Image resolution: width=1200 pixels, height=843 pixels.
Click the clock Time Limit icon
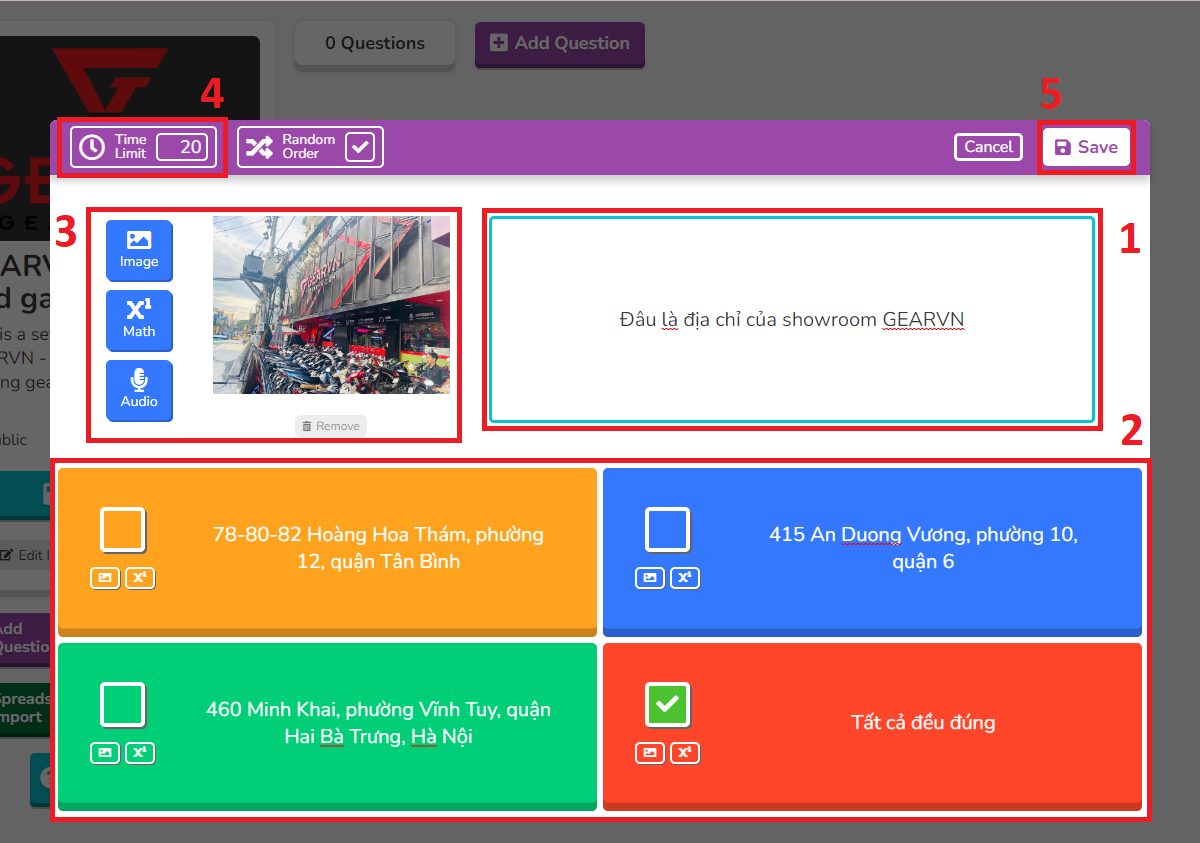click(92, 147)
